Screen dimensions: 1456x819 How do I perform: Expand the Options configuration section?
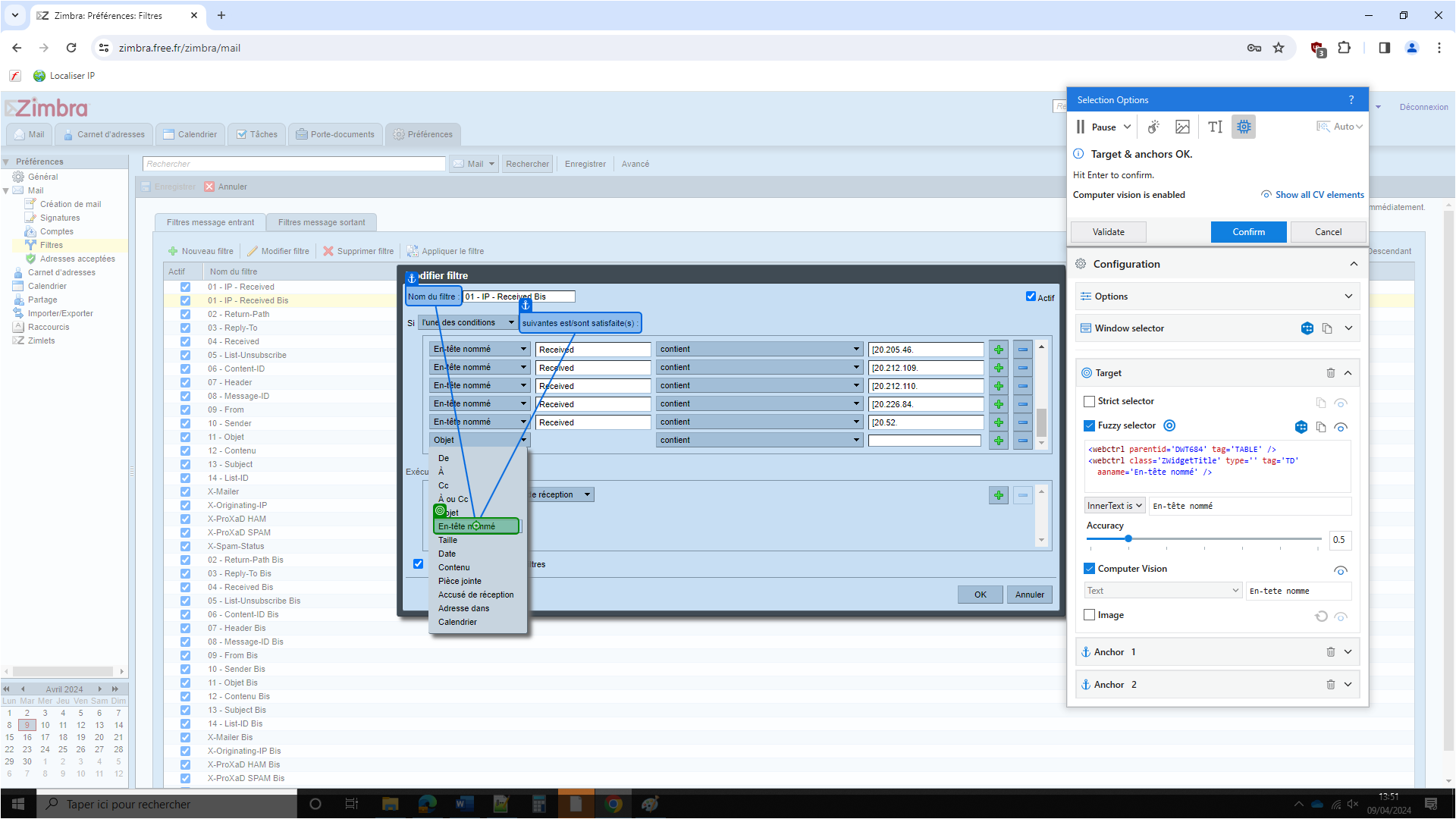1348,296
